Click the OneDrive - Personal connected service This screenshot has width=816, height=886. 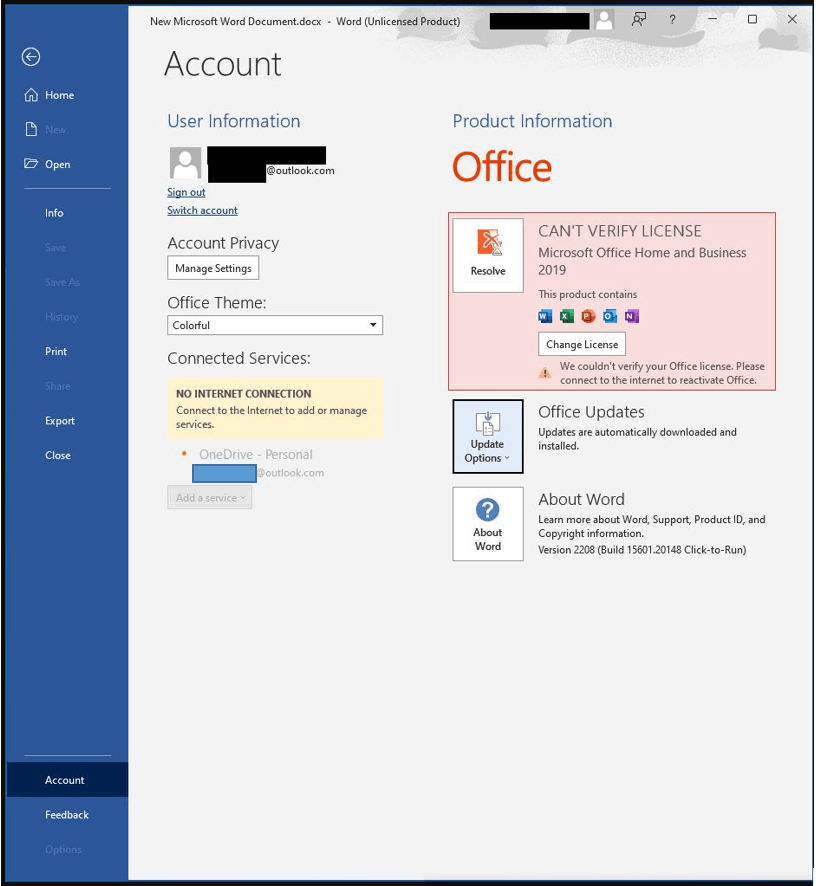(255, 454)
